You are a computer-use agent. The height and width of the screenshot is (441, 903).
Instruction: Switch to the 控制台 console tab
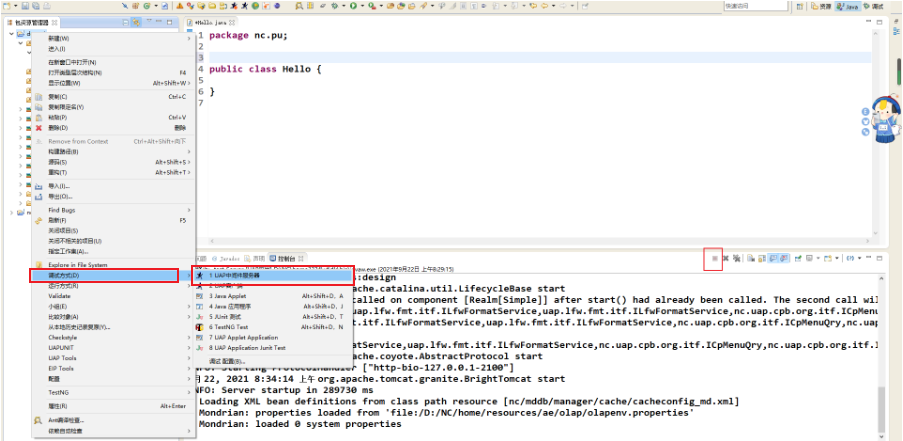[x=286, y=258]
